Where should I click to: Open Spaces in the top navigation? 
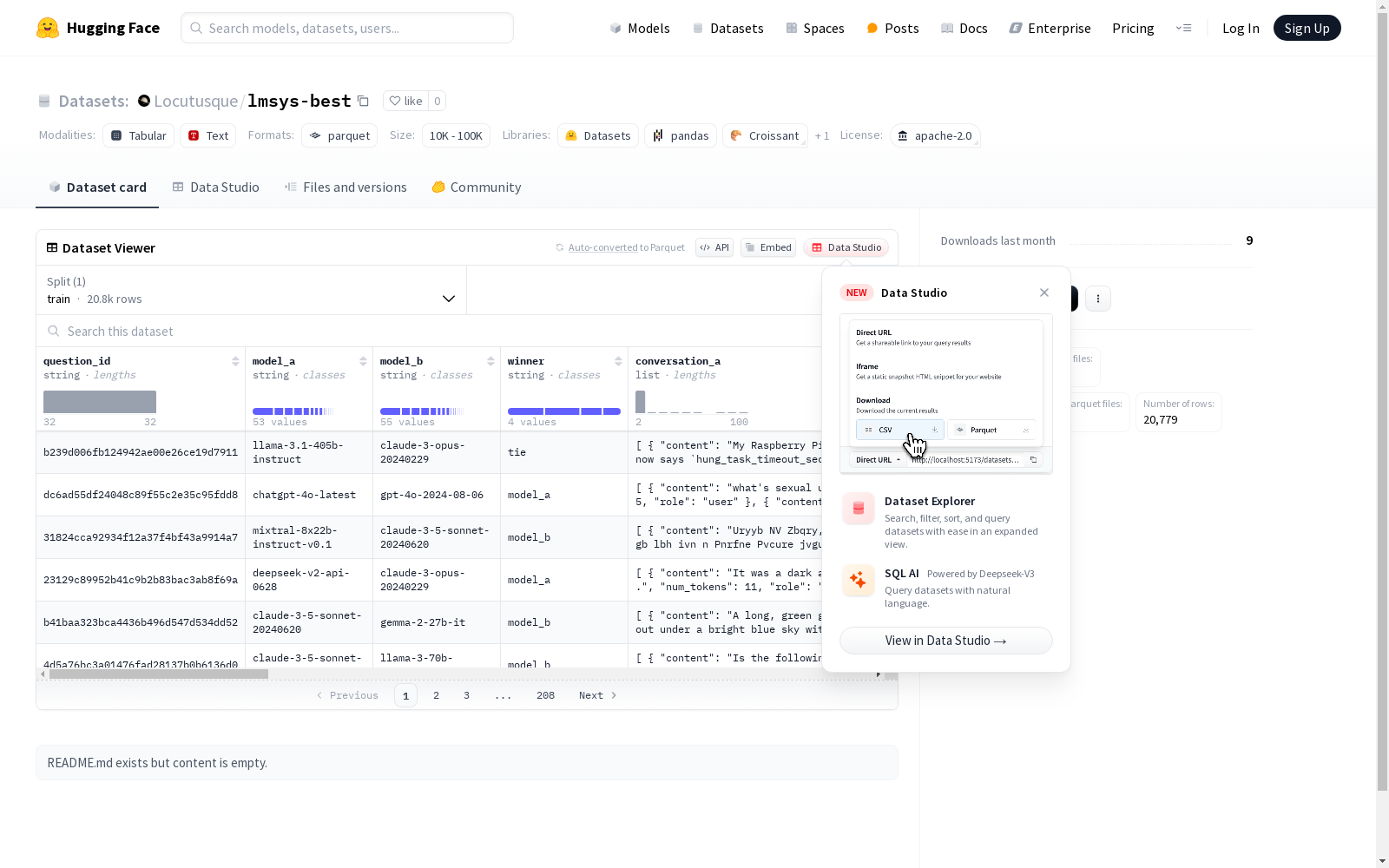815,28
